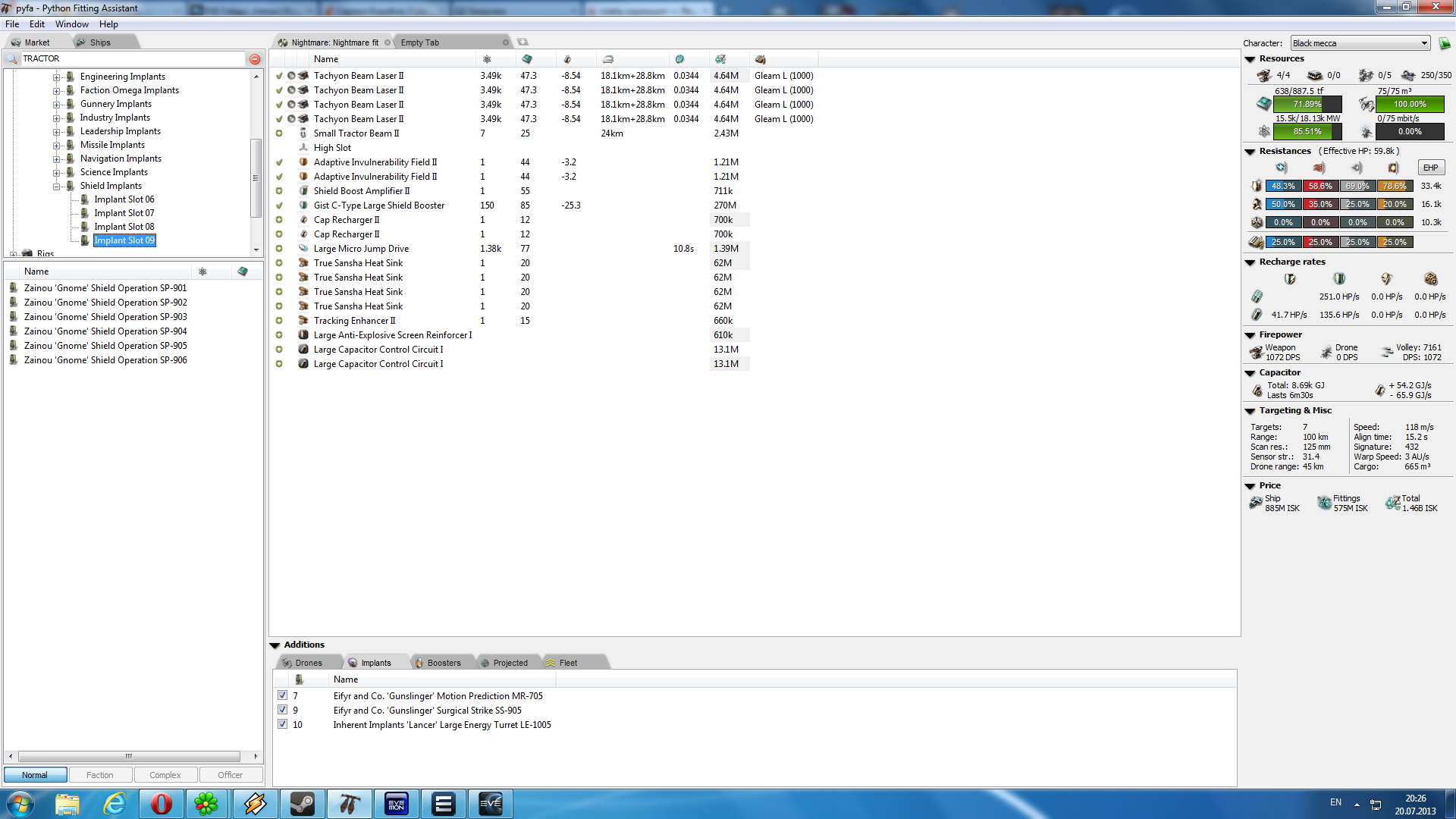This screenshot has height=819, width=1456.
Task: Click the green character refresh icon
Action: click(1445, 43)
